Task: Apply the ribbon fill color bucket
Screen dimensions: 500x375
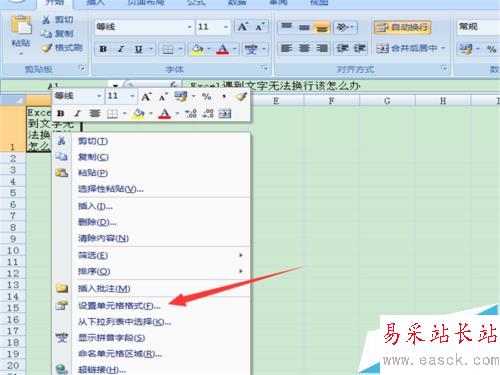Action: point(198,49)
